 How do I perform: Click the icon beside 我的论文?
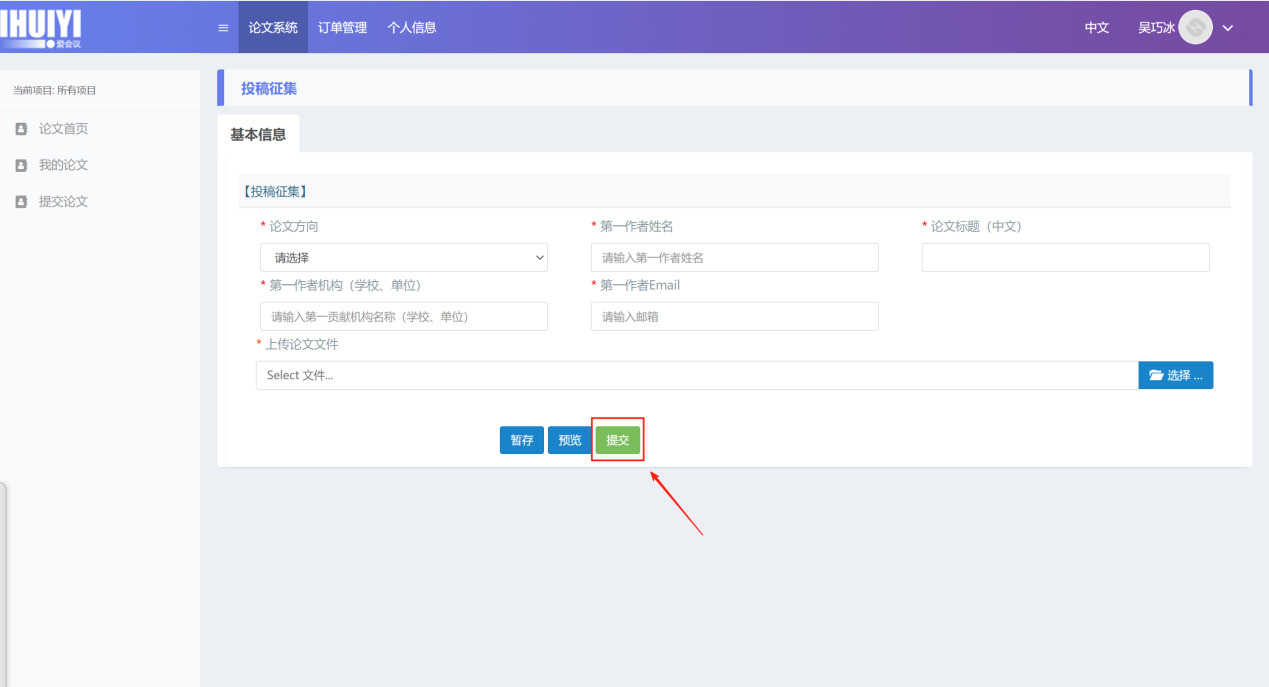click(x=21, y=165)
